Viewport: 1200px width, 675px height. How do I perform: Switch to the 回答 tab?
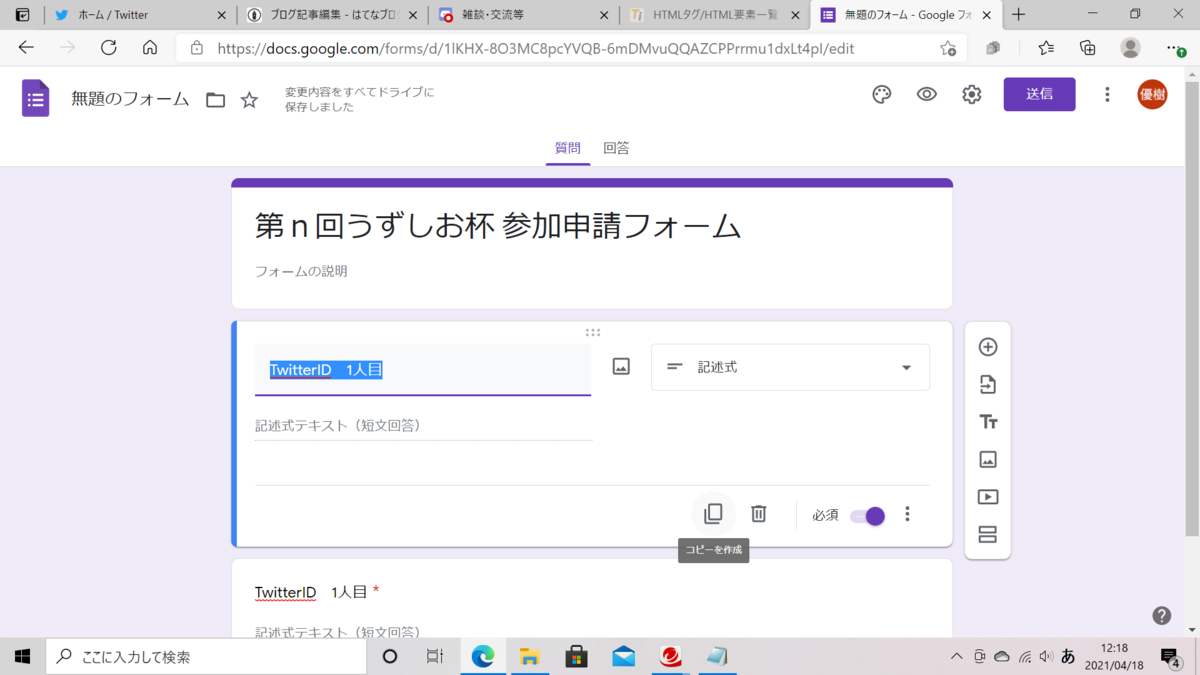[616, 147]
